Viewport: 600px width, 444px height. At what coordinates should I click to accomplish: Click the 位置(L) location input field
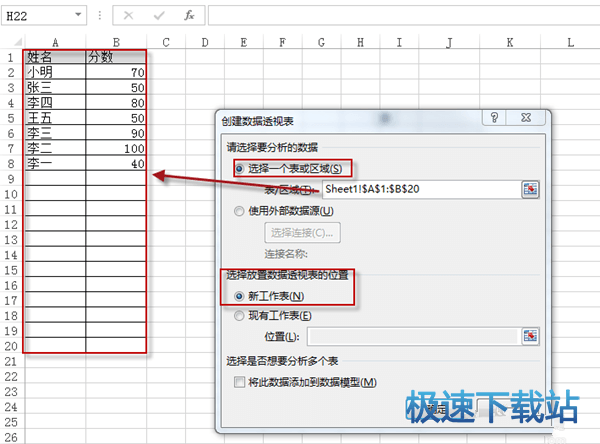point(414,336)
